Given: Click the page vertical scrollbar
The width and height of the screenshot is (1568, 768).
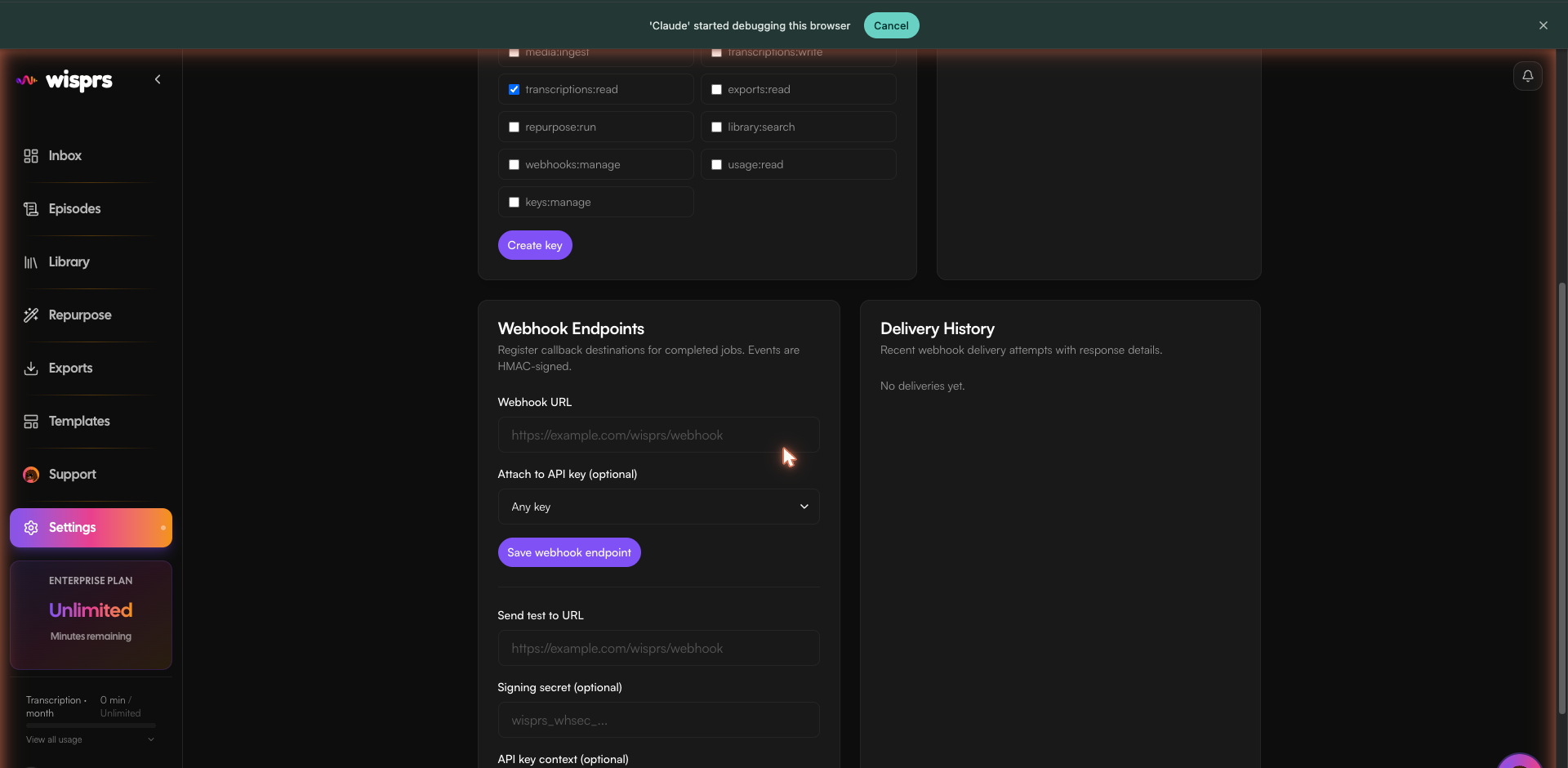Looking at the screenshot, I should (1561, 498).
